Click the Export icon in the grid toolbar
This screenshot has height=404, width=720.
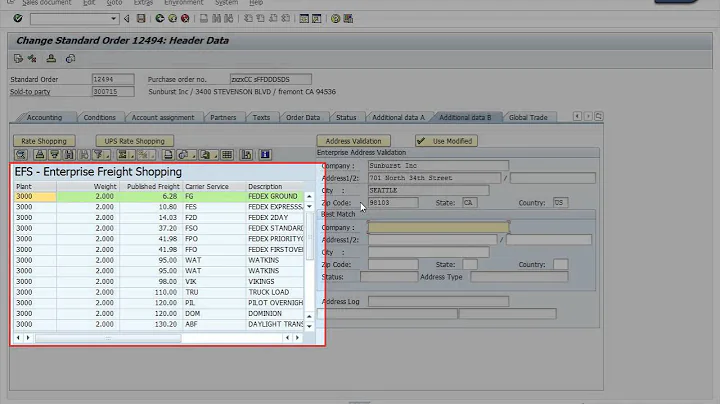[205, 155]
